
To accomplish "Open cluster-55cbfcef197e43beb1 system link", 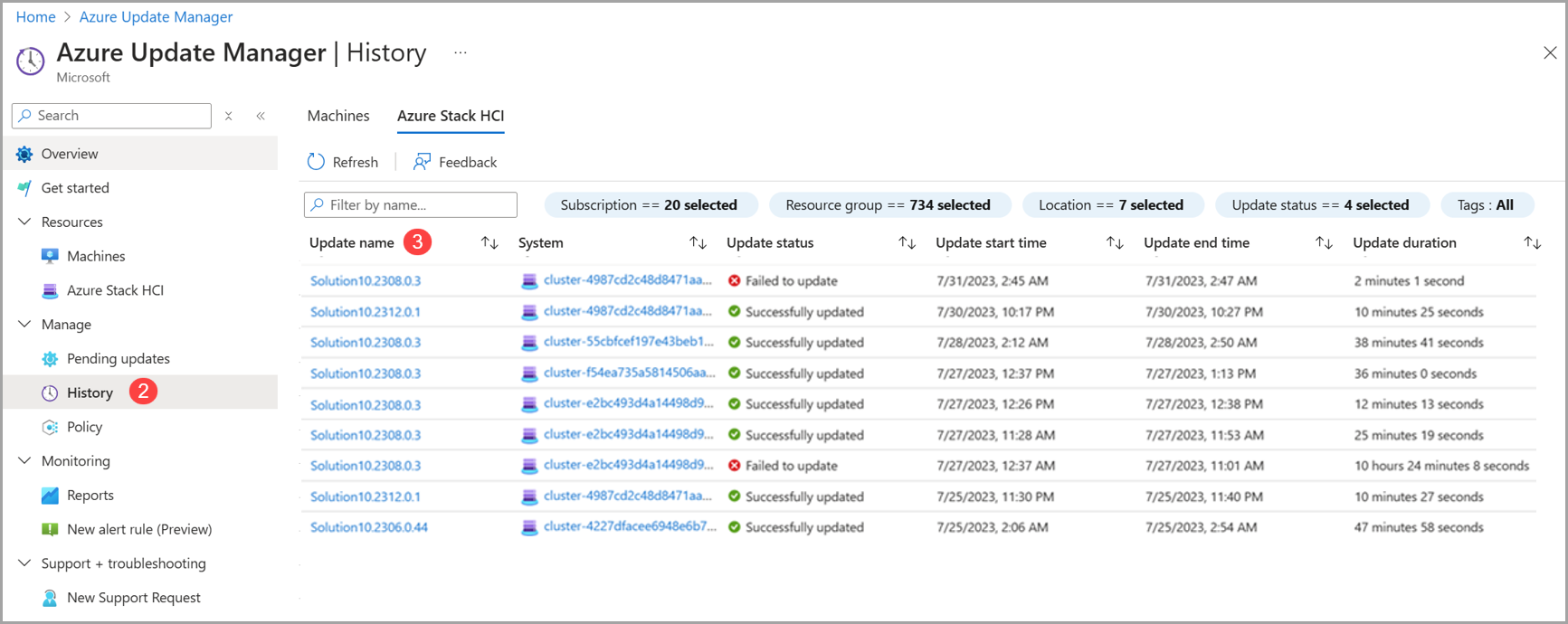I will coord(628,342).
